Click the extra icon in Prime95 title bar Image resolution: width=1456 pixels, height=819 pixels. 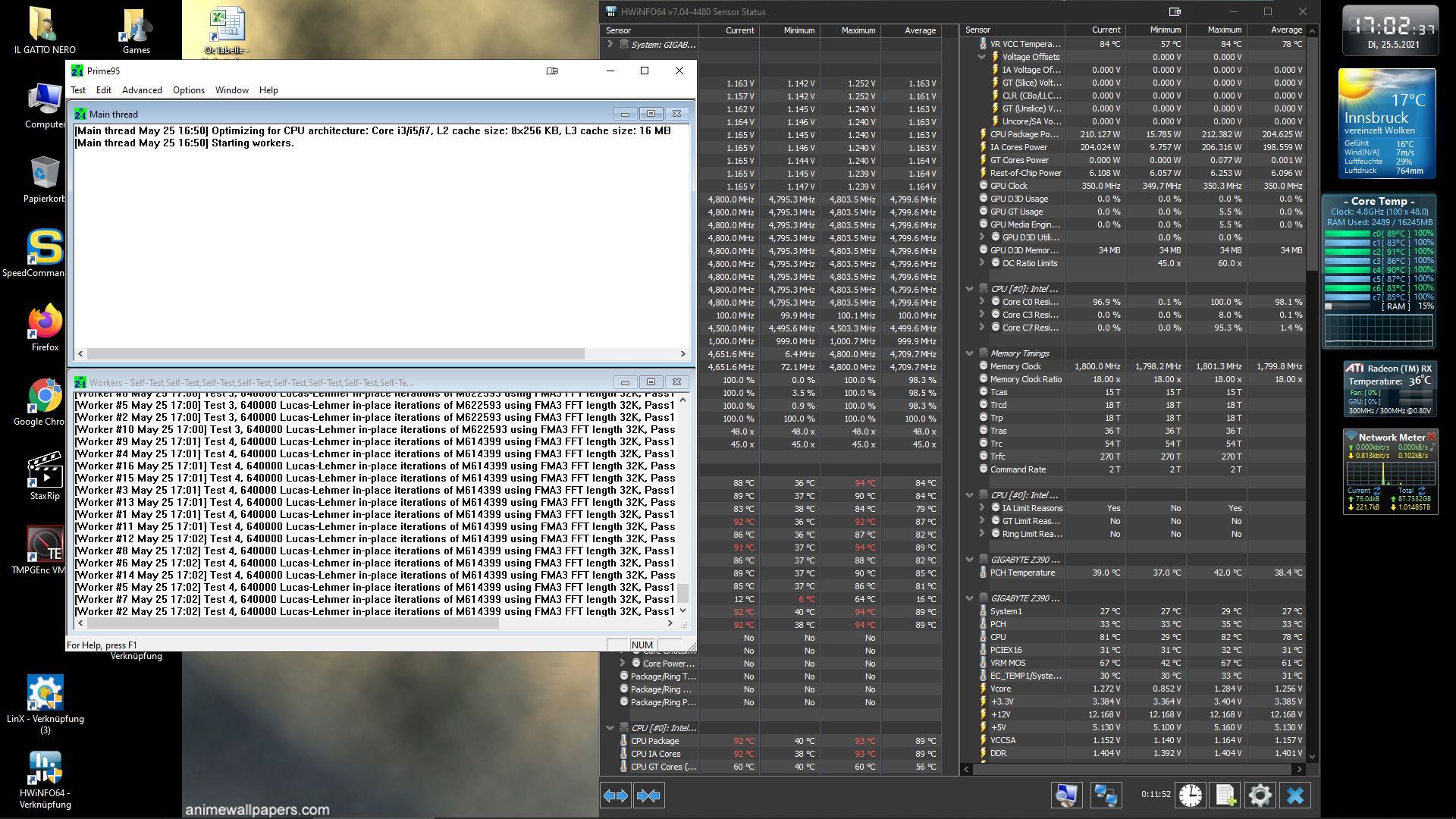(x=553, y=71)
